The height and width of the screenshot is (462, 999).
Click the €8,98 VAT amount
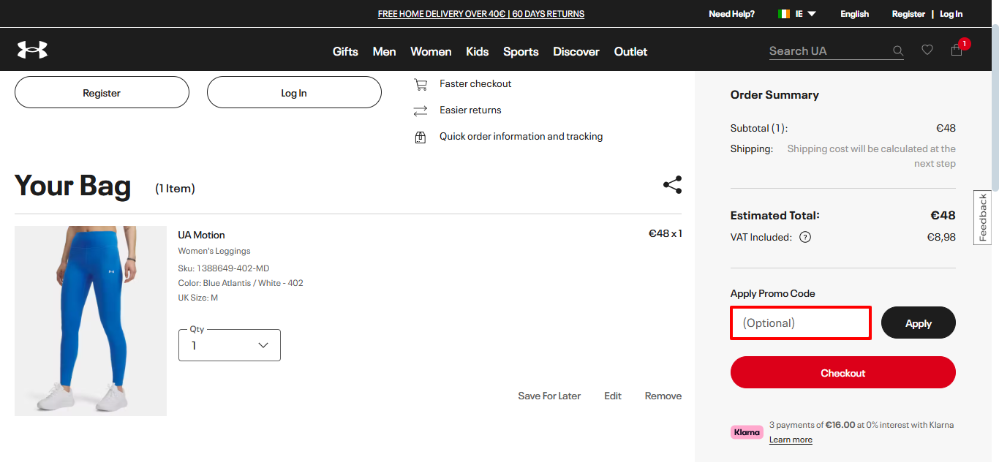click(x=941, y=238)
